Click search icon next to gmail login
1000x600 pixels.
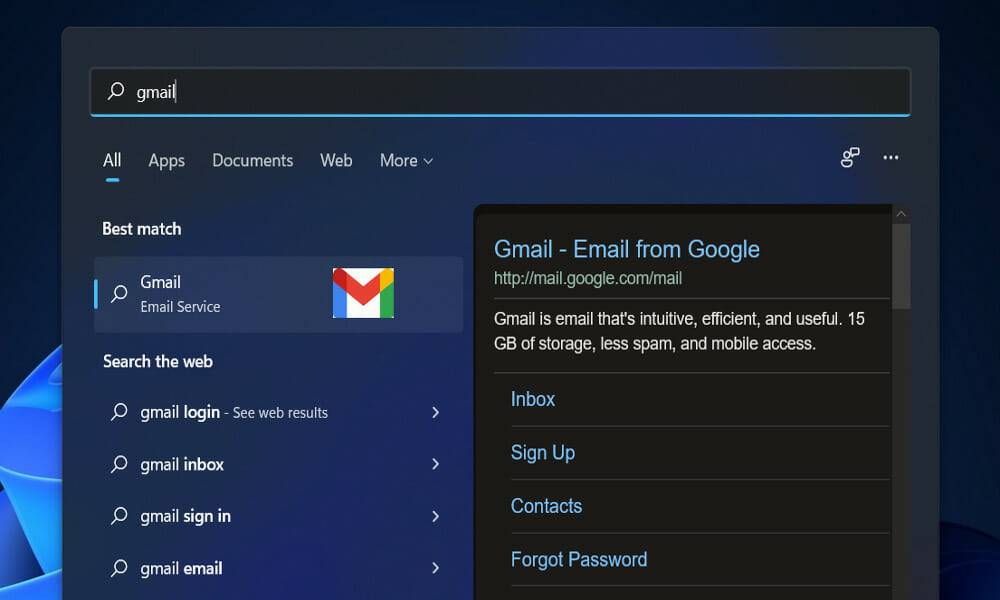[x=119, y=412]
